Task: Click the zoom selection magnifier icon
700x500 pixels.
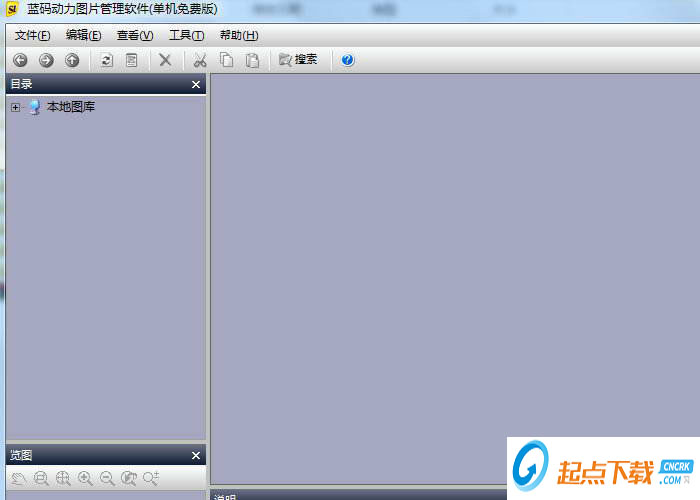Action: (129, 479)
